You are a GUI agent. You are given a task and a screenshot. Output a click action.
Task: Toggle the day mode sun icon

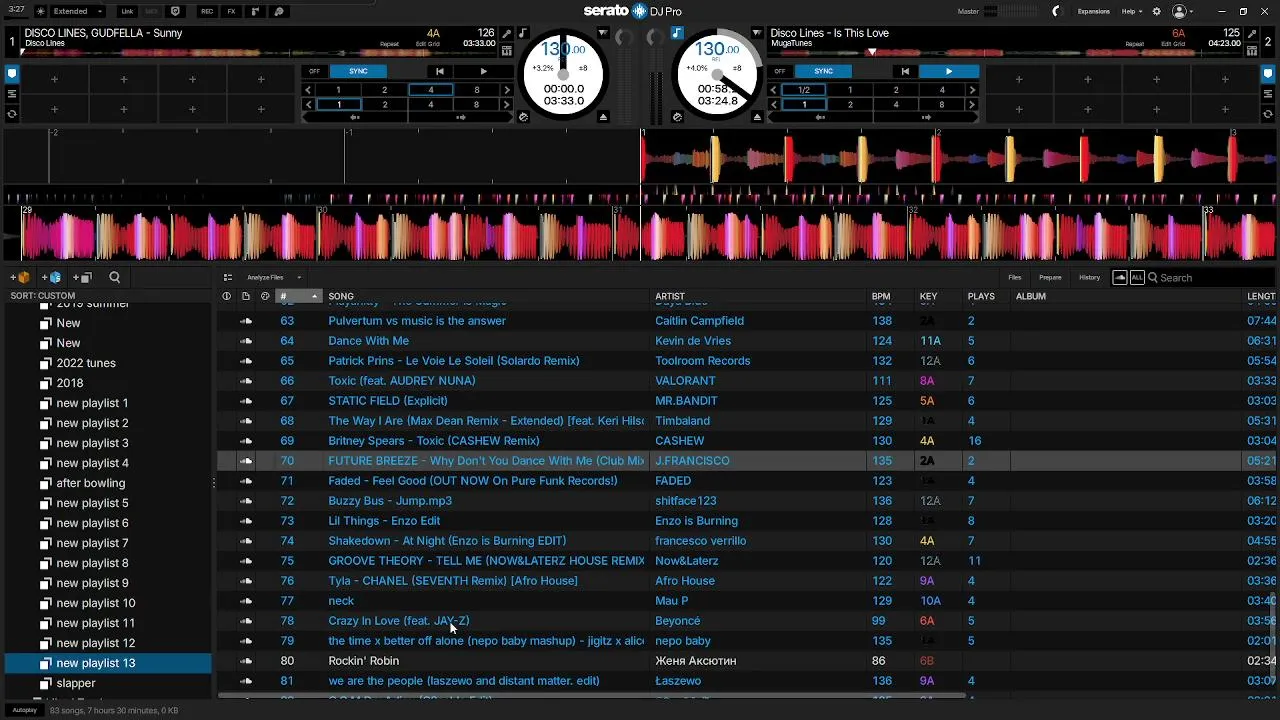coord(40,12)
